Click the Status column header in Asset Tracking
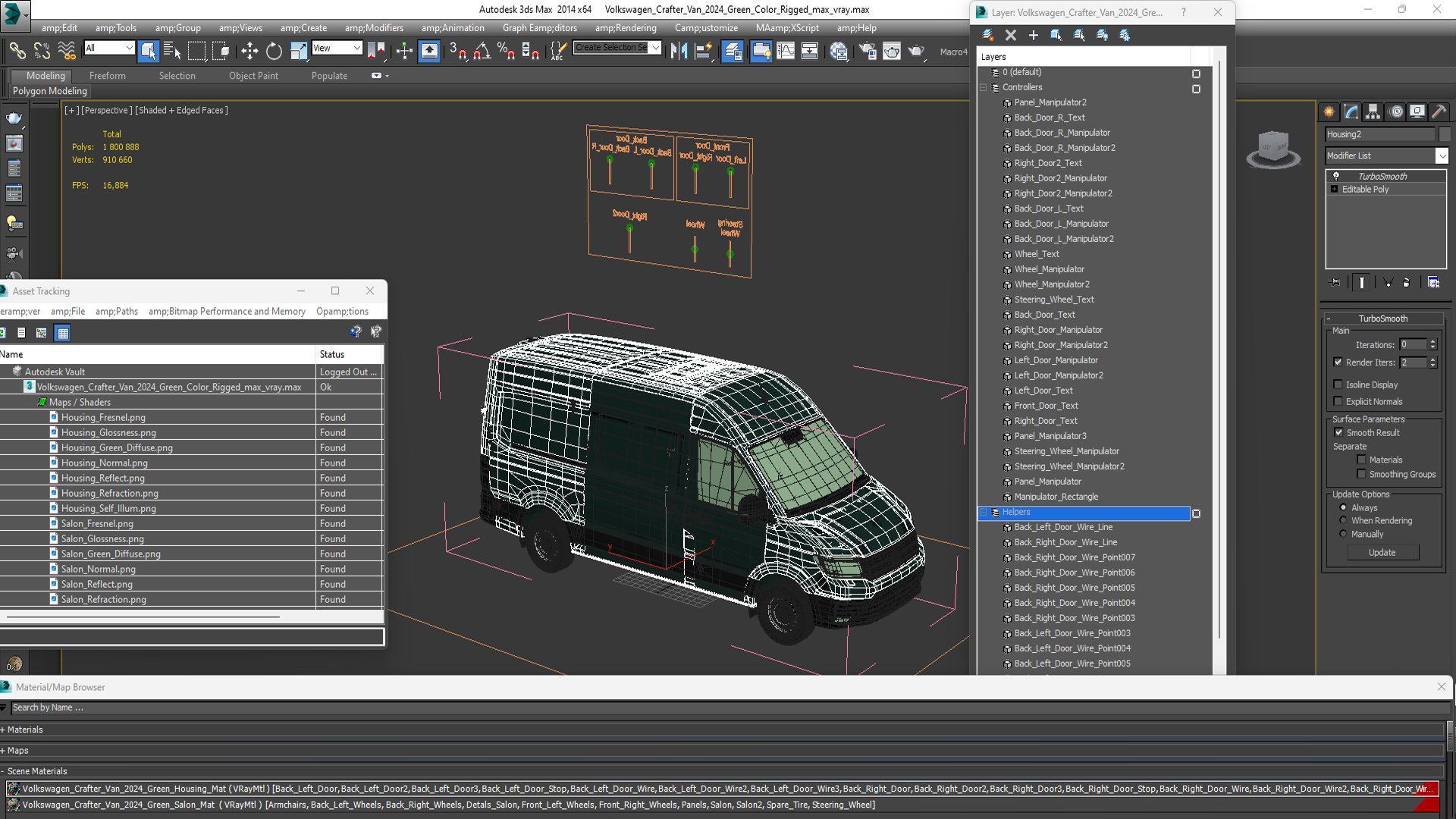This screenshot has height=819, width=1456. coord(349,354)
